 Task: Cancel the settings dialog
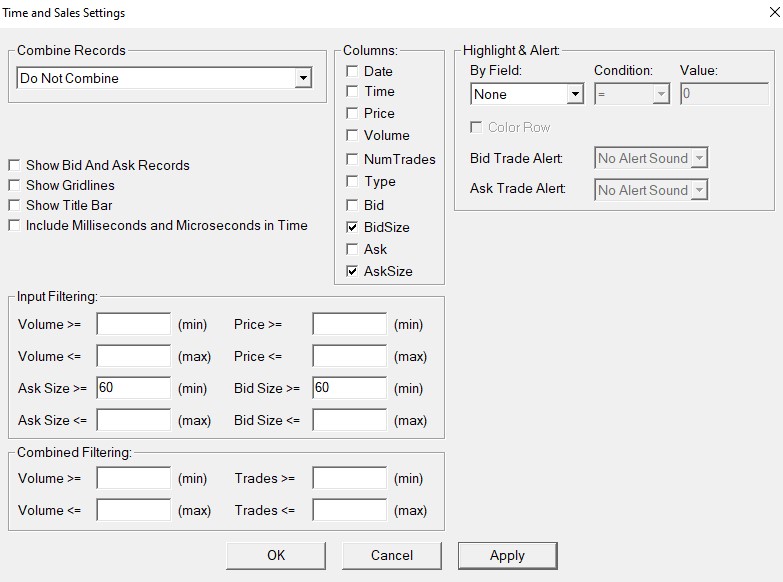[392, 556]
